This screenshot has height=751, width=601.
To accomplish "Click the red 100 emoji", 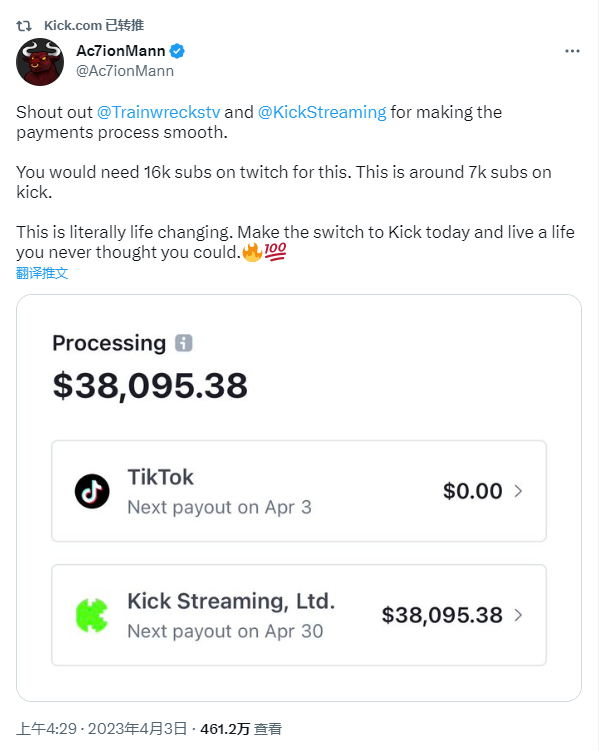I will (x=275, y=253).
